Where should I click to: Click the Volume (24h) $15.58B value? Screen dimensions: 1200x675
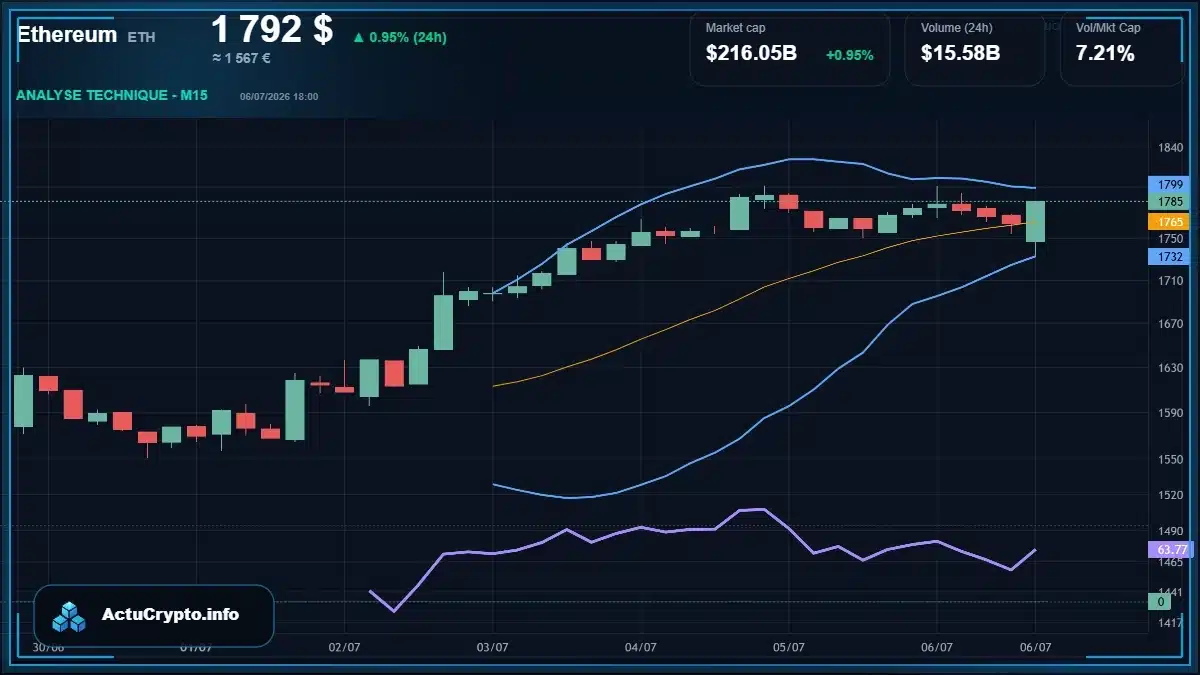960,53
